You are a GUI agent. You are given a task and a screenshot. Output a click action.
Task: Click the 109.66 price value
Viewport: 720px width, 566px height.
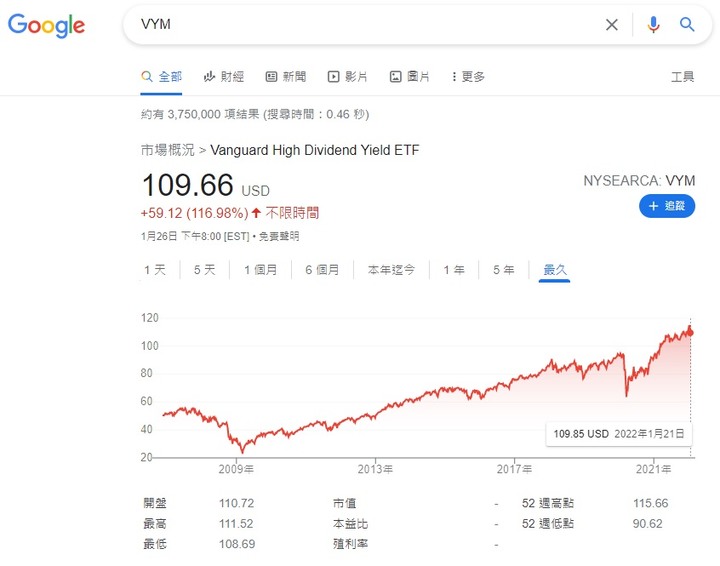point(188,185)
